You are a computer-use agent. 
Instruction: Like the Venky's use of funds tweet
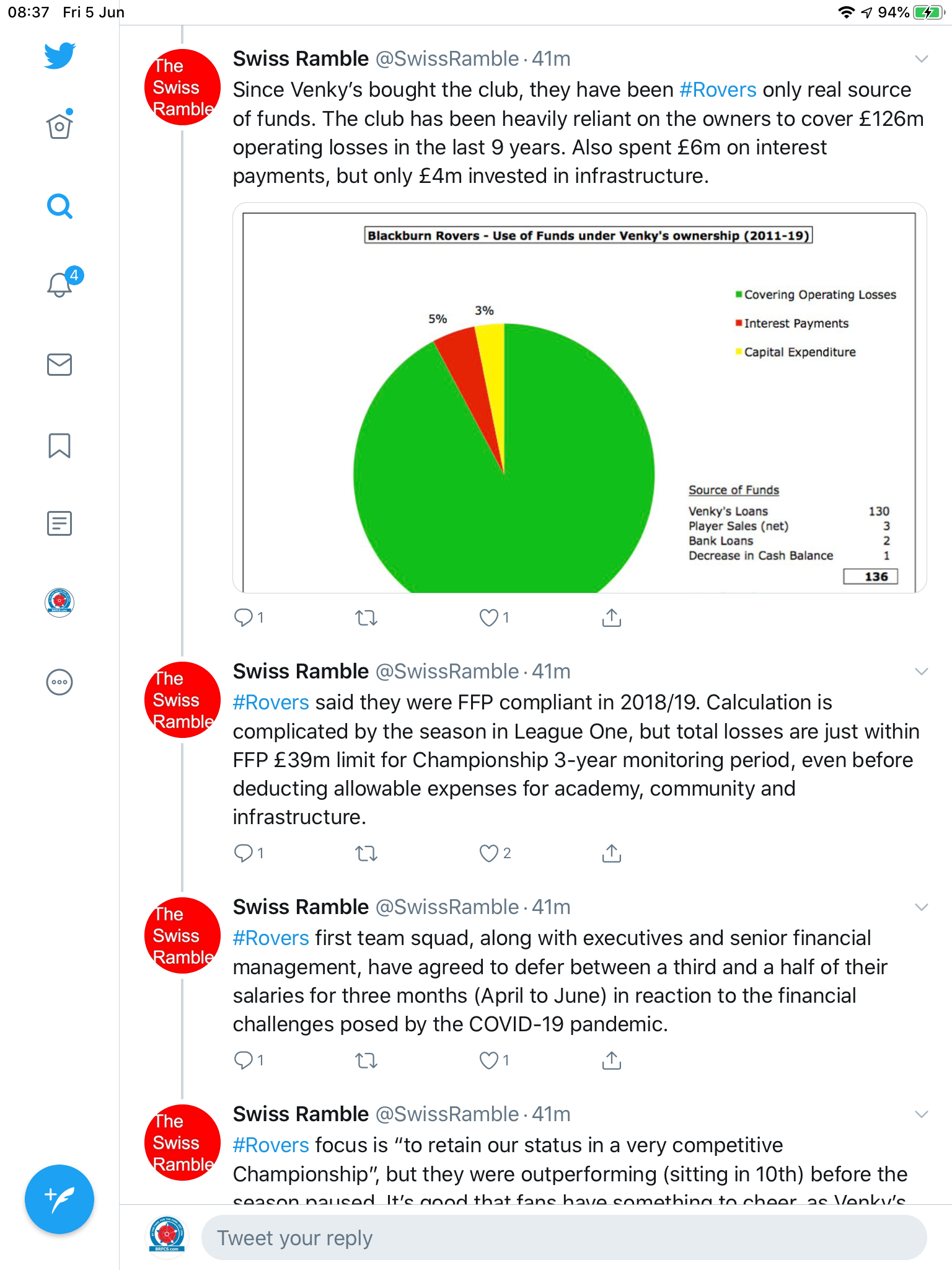click(489, 618)
